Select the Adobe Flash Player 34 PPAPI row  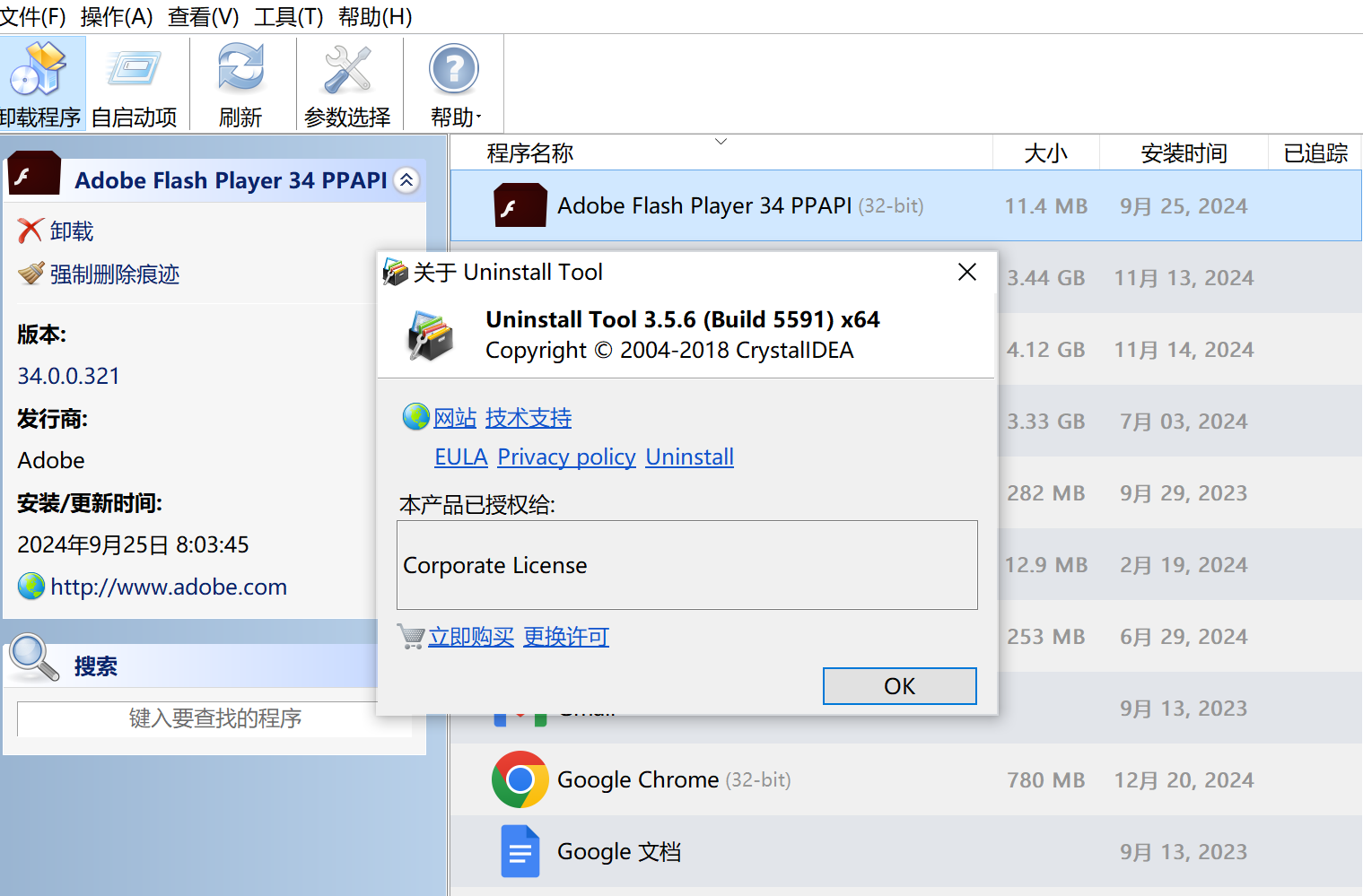point(906,205)
